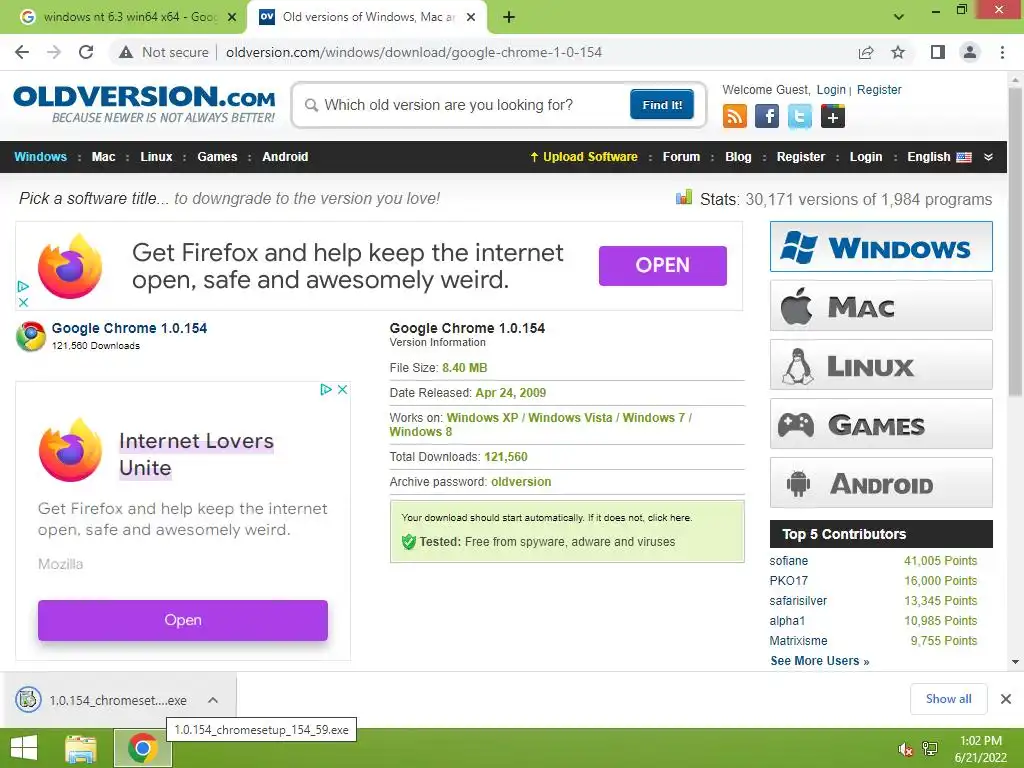
Task: Select Mac in the navigation bar
Action: [103, 157]
